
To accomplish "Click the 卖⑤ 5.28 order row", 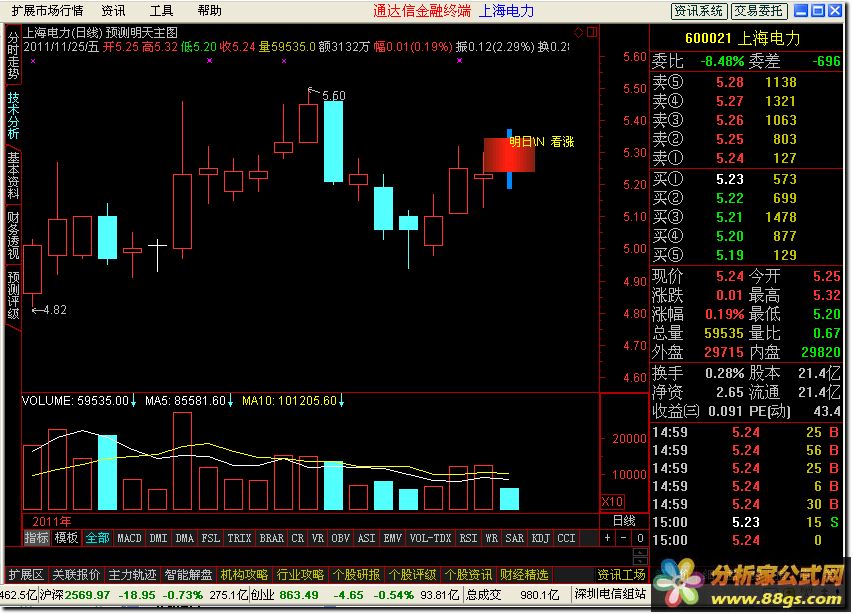I will coord(746,82).
